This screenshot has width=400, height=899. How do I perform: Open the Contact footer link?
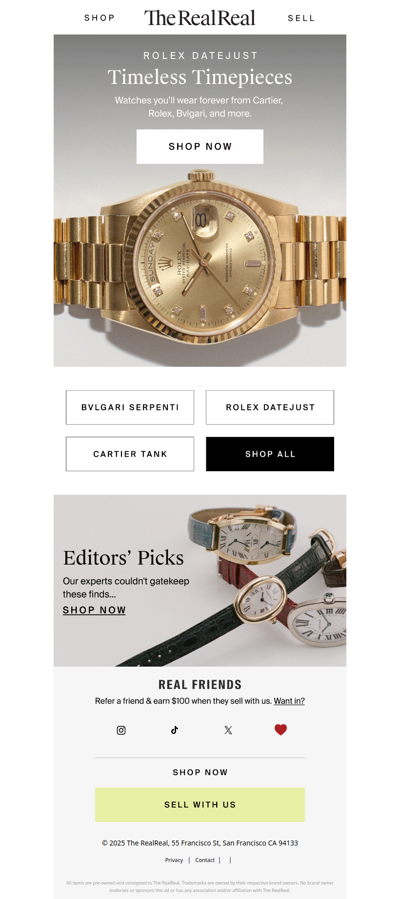205,860
